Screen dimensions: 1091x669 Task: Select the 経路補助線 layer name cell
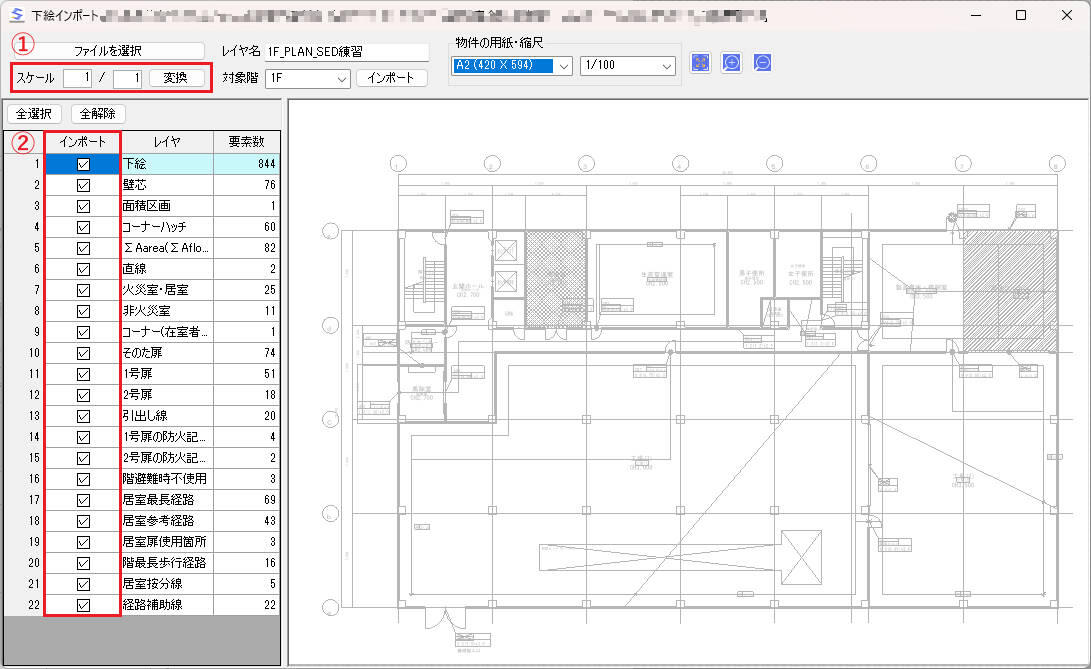[167, 605]
